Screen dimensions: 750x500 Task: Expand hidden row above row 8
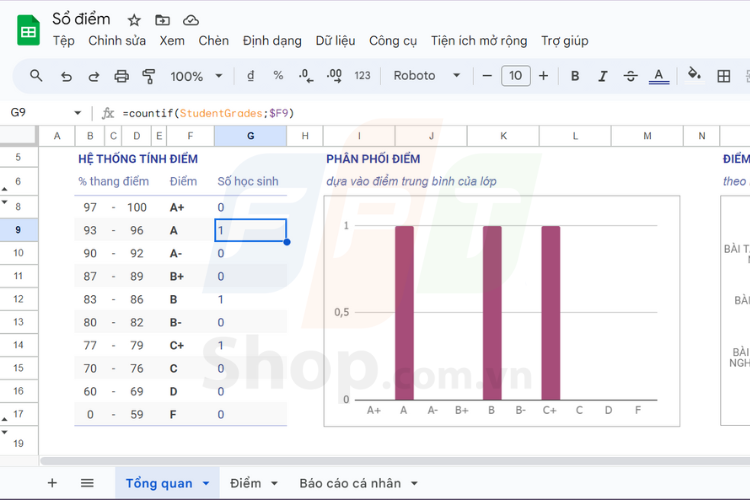(x=4, y=202)
